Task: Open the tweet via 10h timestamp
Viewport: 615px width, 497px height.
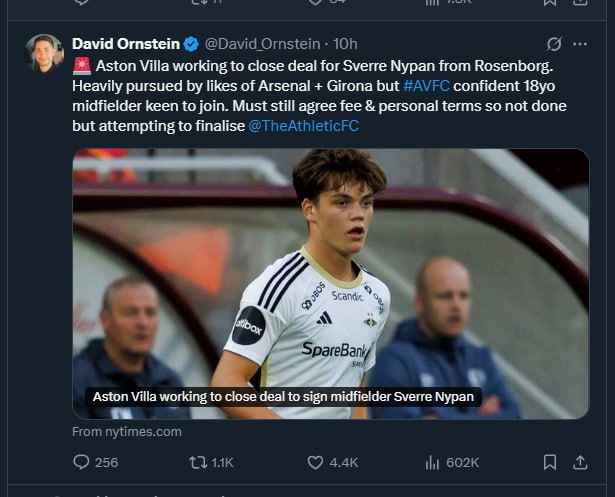Action: point(345,44)
